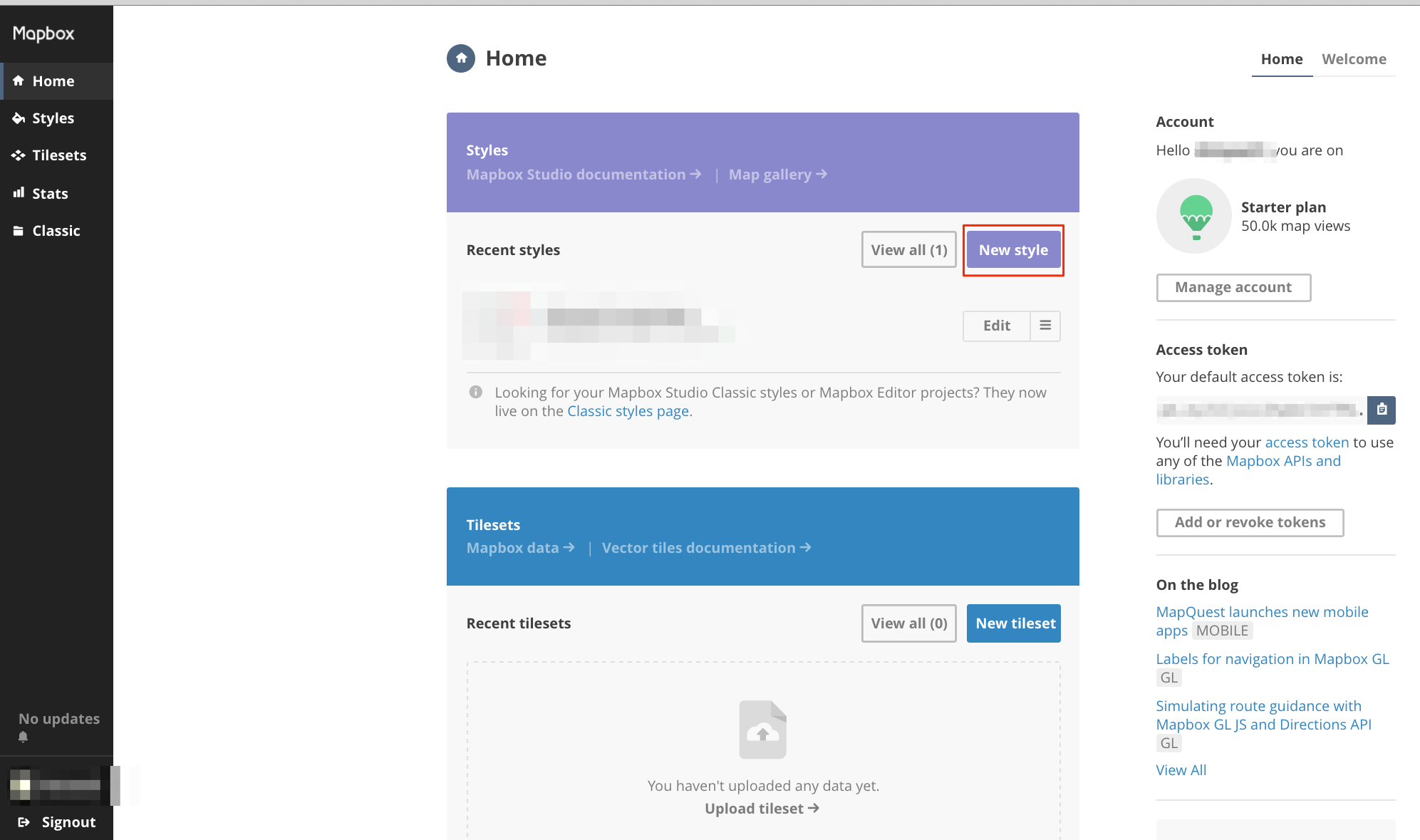Click Add or revoke tokens
The width and height of the screenshot is (1420, 840).
[1249, 522]
